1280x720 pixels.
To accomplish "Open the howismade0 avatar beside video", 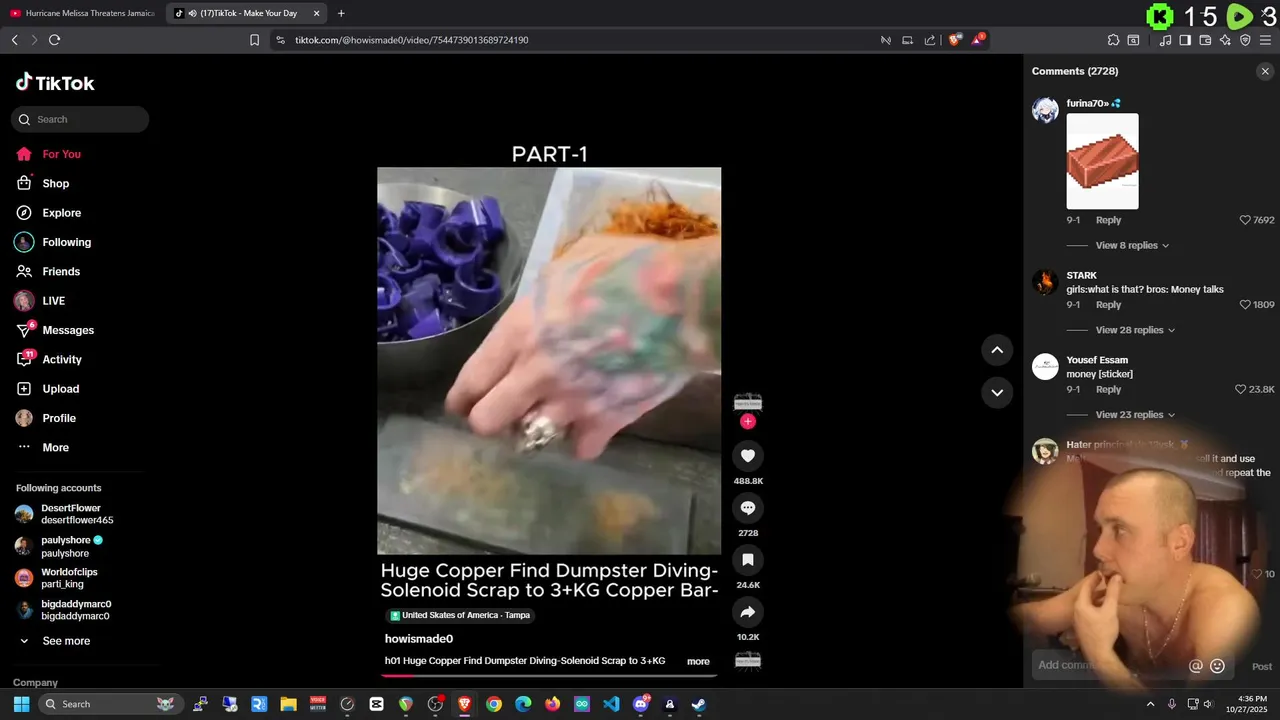I will tap(748, 402).
